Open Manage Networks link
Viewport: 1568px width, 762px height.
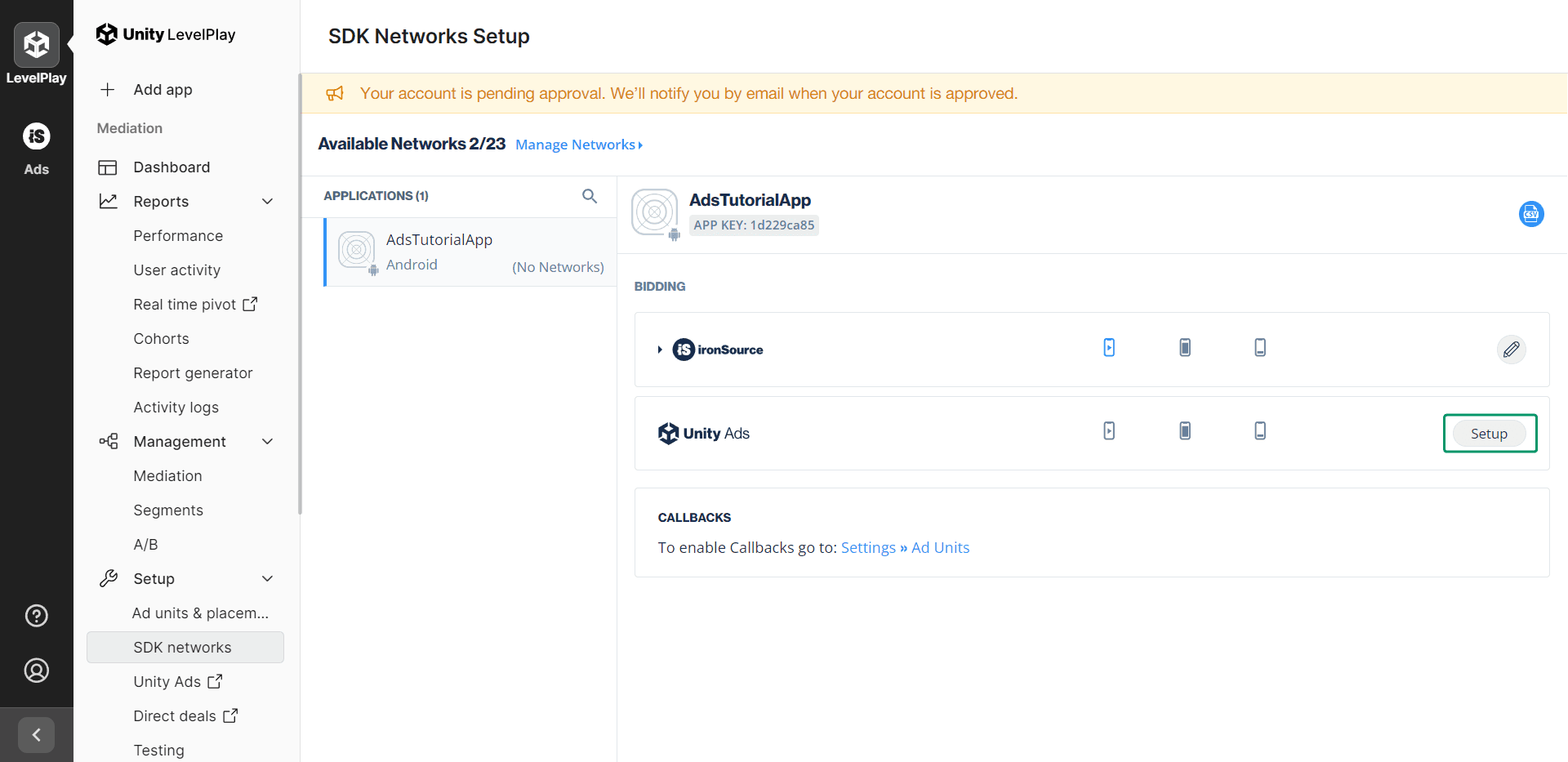tap(579, 145)
